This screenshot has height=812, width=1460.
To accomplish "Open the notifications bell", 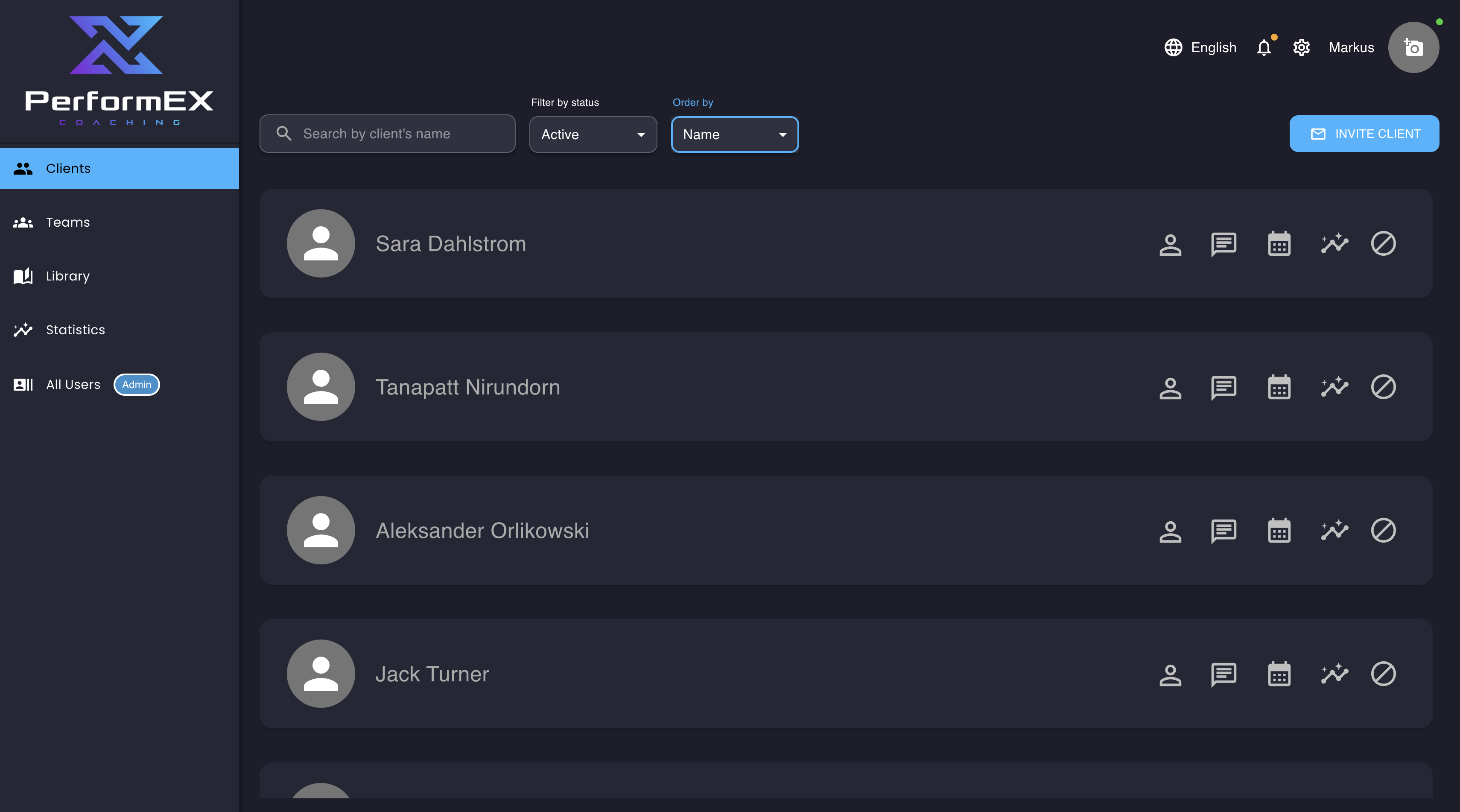I will click(1264, 47).
